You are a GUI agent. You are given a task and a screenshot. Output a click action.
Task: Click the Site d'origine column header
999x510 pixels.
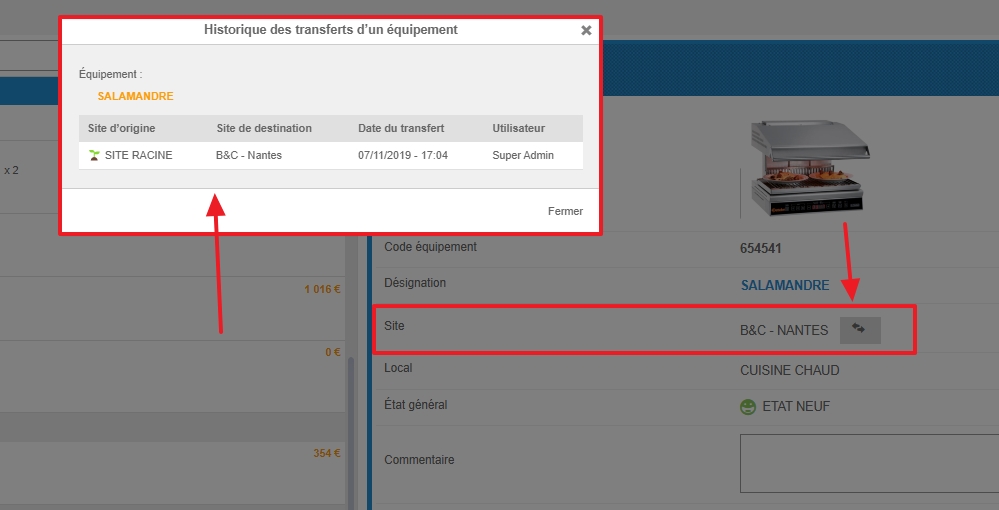121,128
